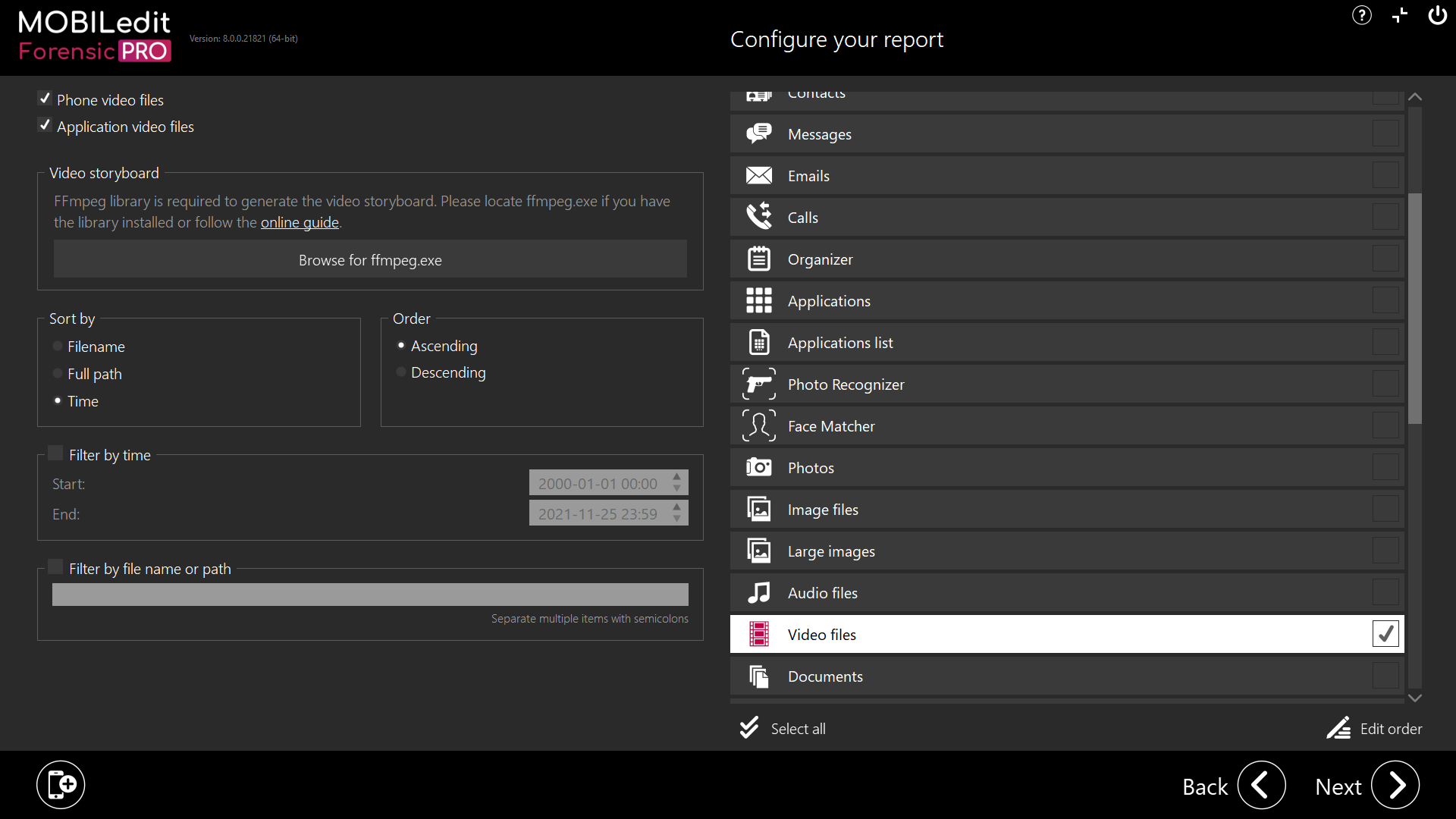Viewport: 1456px width, 819px height.
Task: Click the Face Matcher icon
Action: (758, 426)
